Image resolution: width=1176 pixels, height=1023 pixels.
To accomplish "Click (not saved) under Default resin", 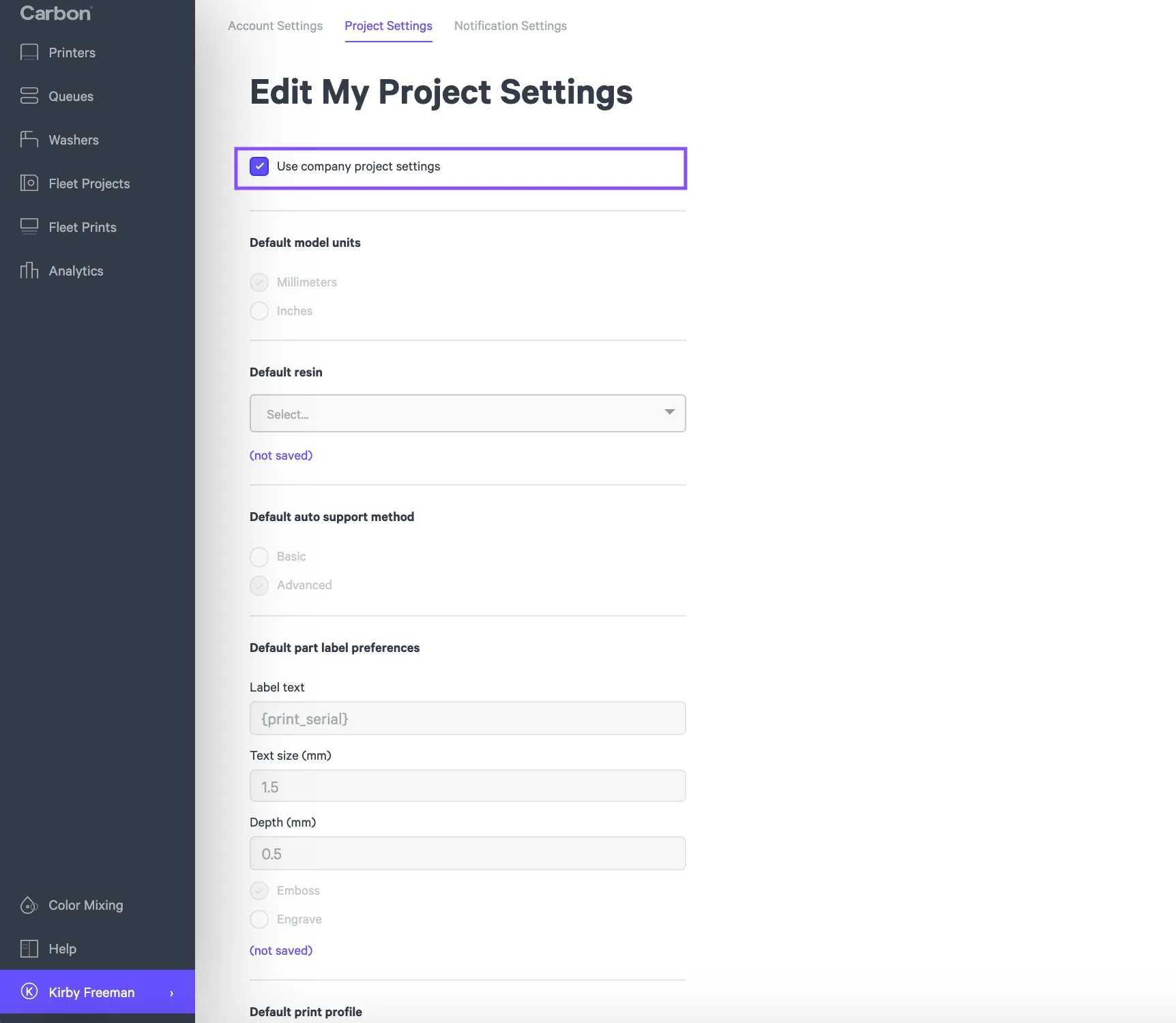I will (x=281, y=456).
